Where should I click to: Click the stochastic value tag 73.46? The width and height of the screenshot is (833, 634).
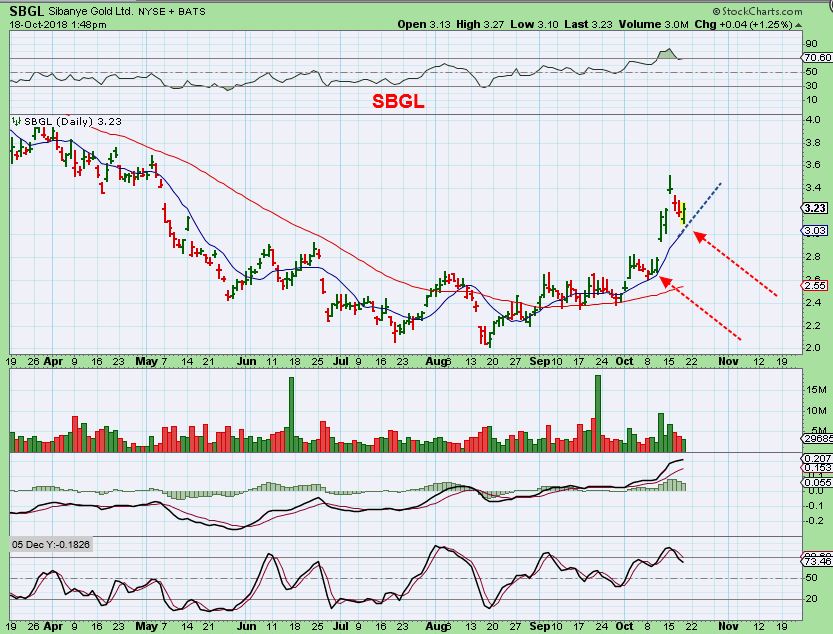817,561
